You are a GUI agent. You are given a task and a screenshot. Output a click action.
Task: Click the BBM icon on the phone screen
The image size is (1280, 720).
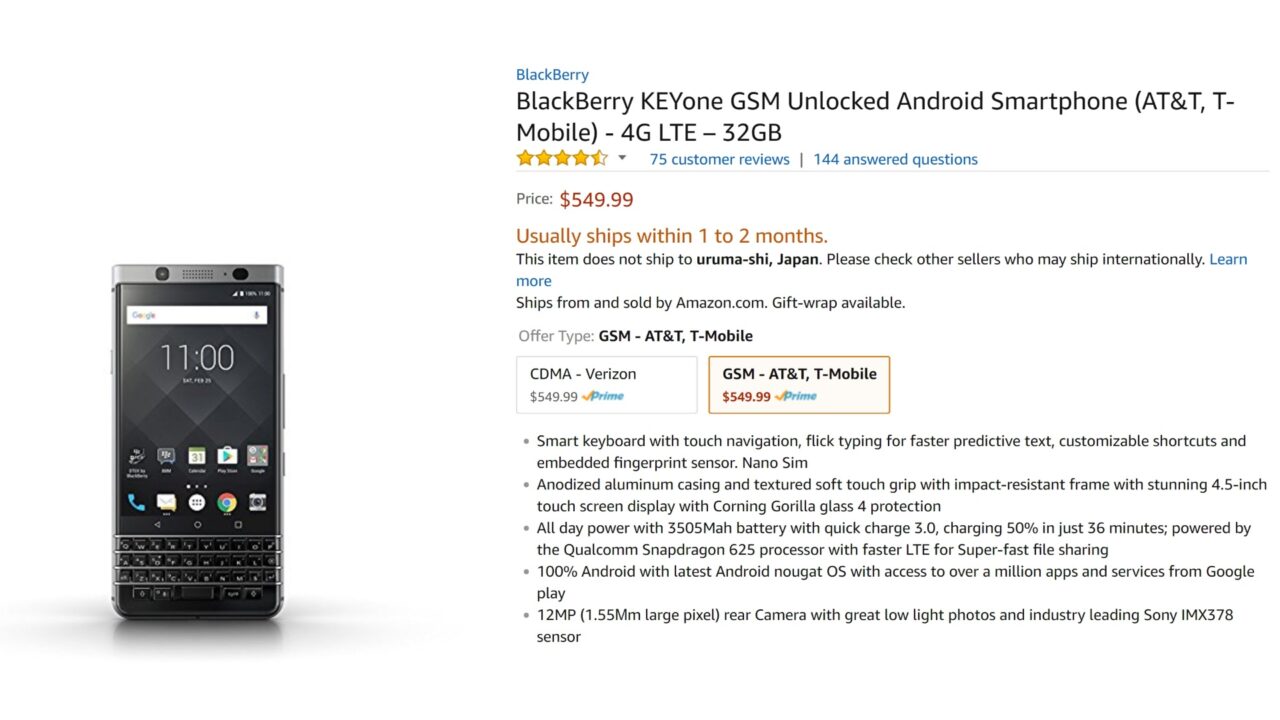[x=166, y=456]
